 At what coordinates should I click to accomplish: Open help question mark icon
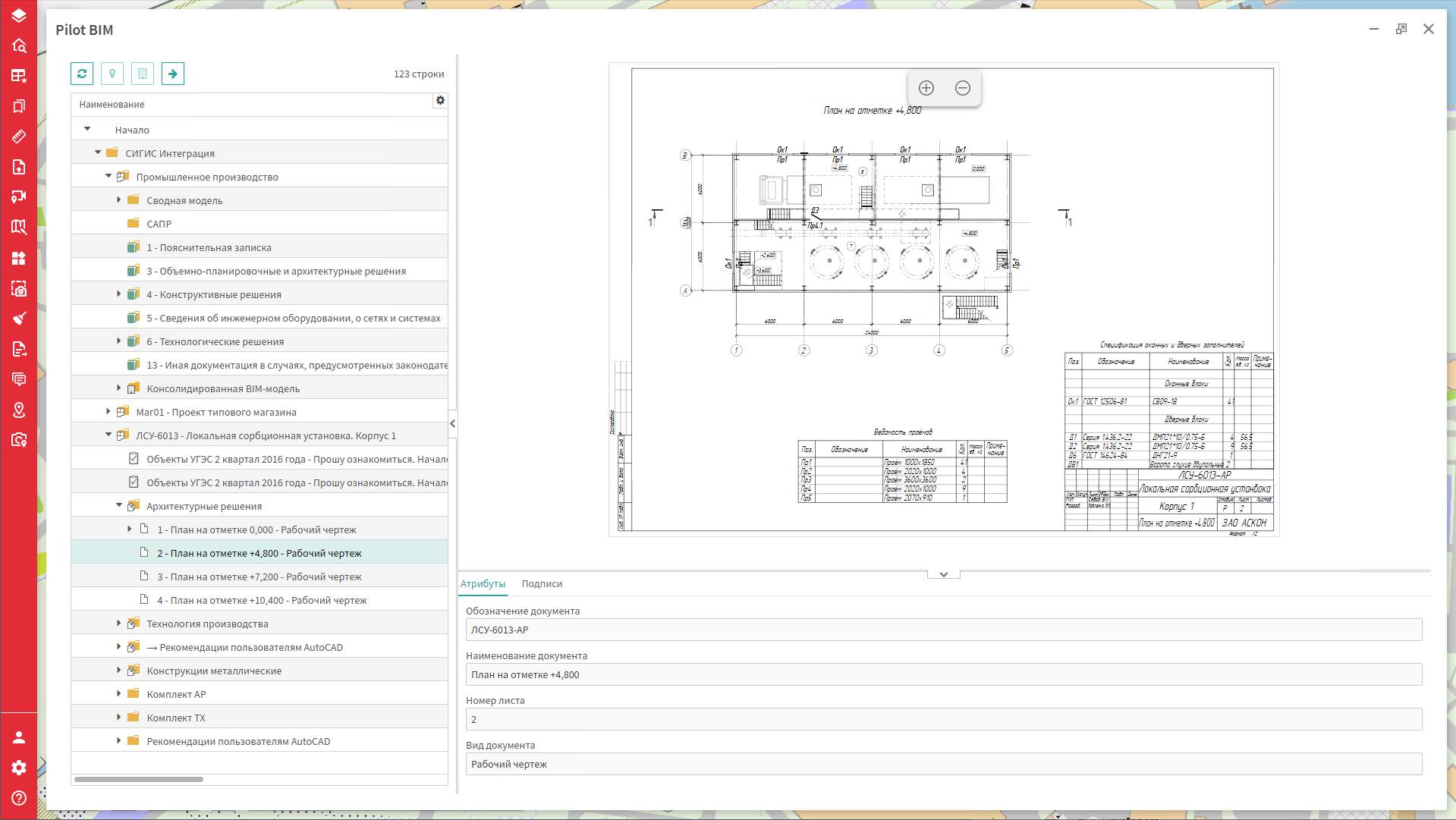19,798
